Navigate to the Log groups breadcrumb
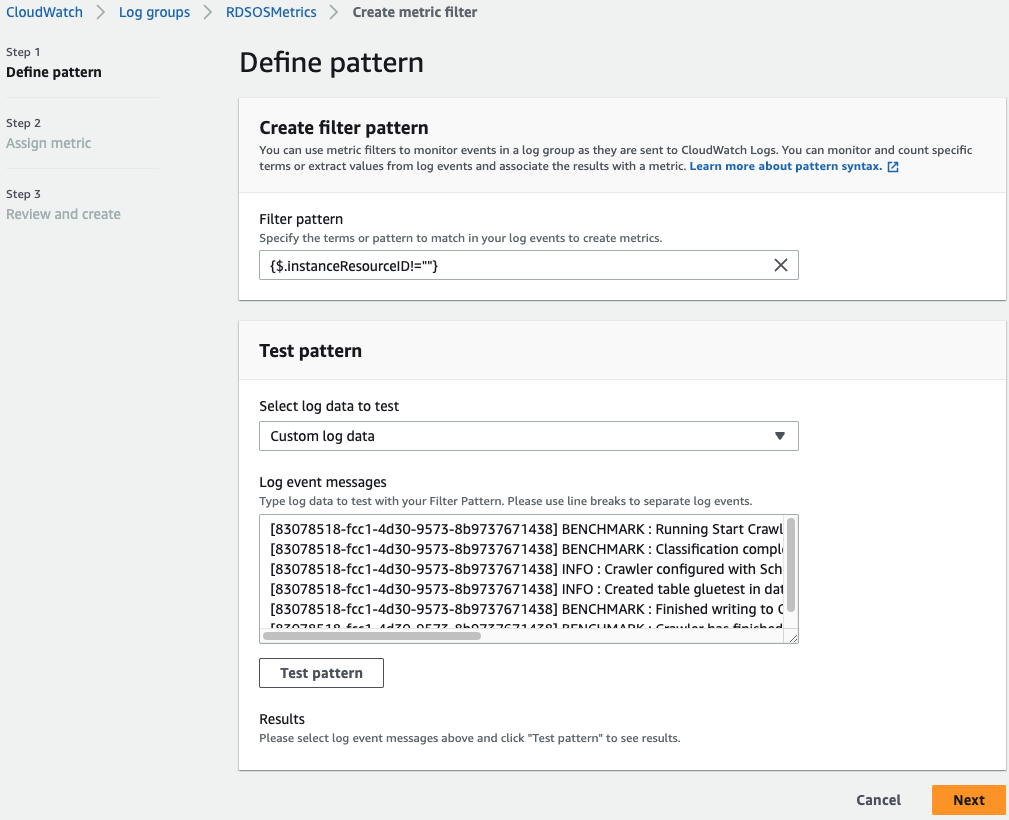 point(154,12)
